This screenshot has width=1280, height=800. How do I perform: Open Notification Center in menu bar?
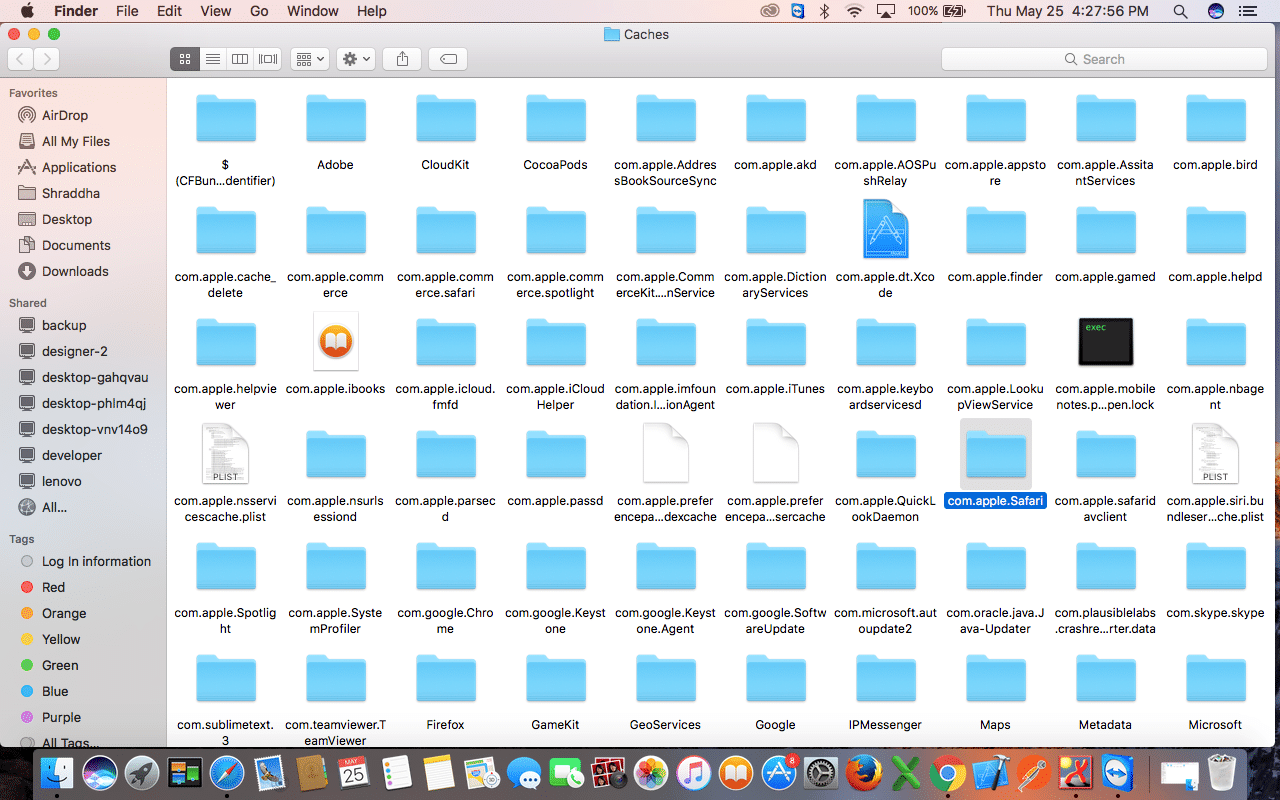1246,11
